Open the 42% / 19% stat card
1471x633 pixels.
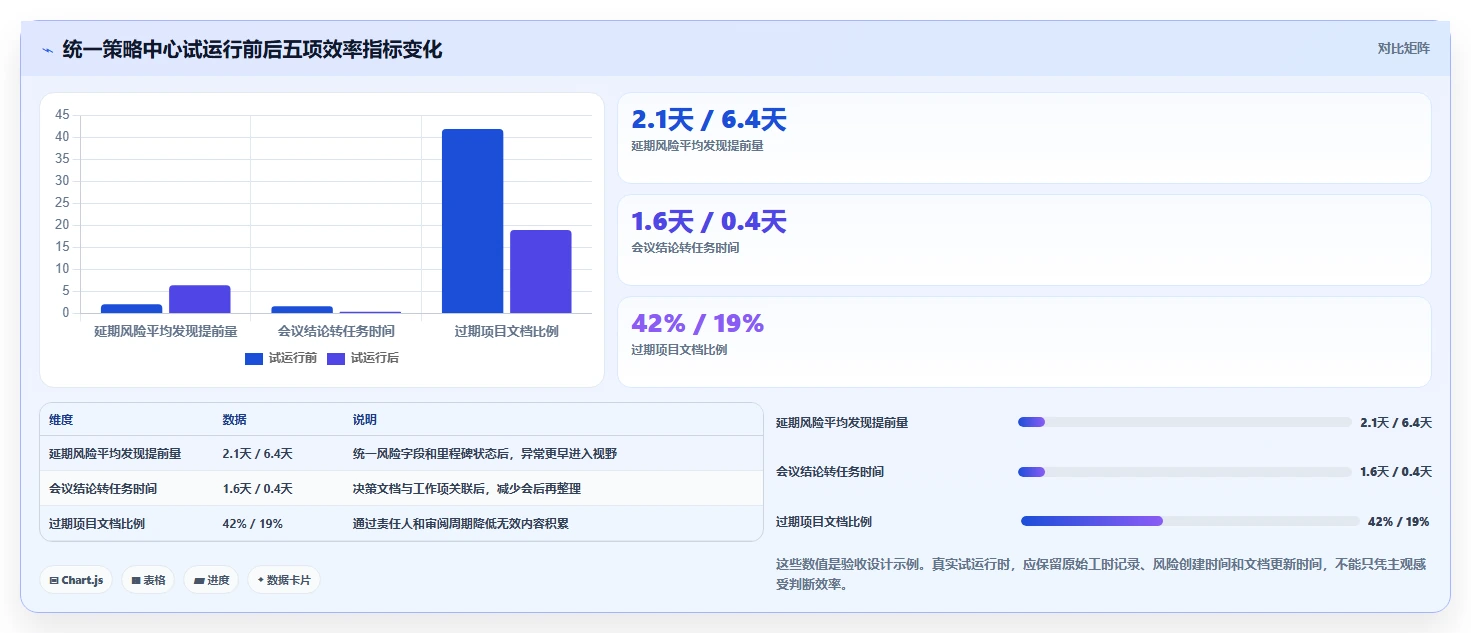coord(1024,342)
